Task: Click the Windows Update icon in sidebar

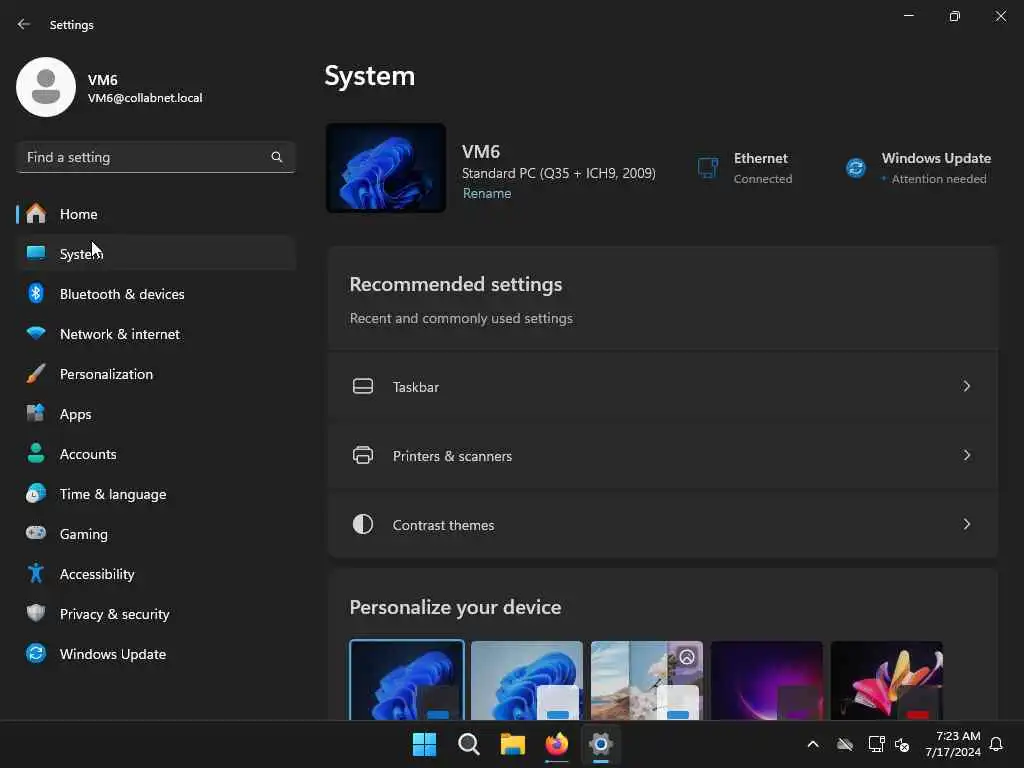Action: click(x=36, y=653)
